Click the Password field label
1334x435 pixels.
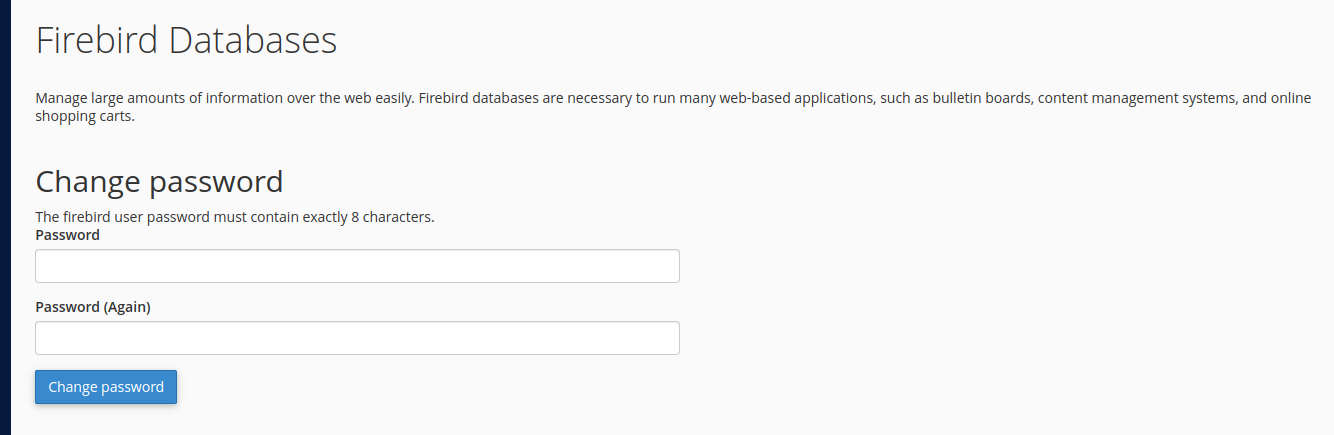(x=68, y=235)
